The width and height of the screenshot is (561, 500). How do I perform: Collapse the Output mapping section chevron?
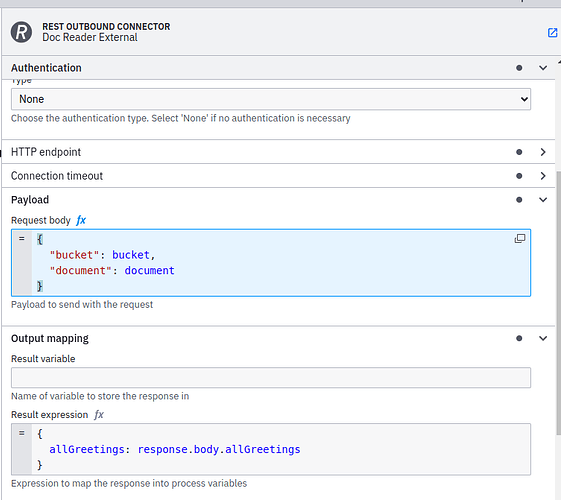pos(543,338)
